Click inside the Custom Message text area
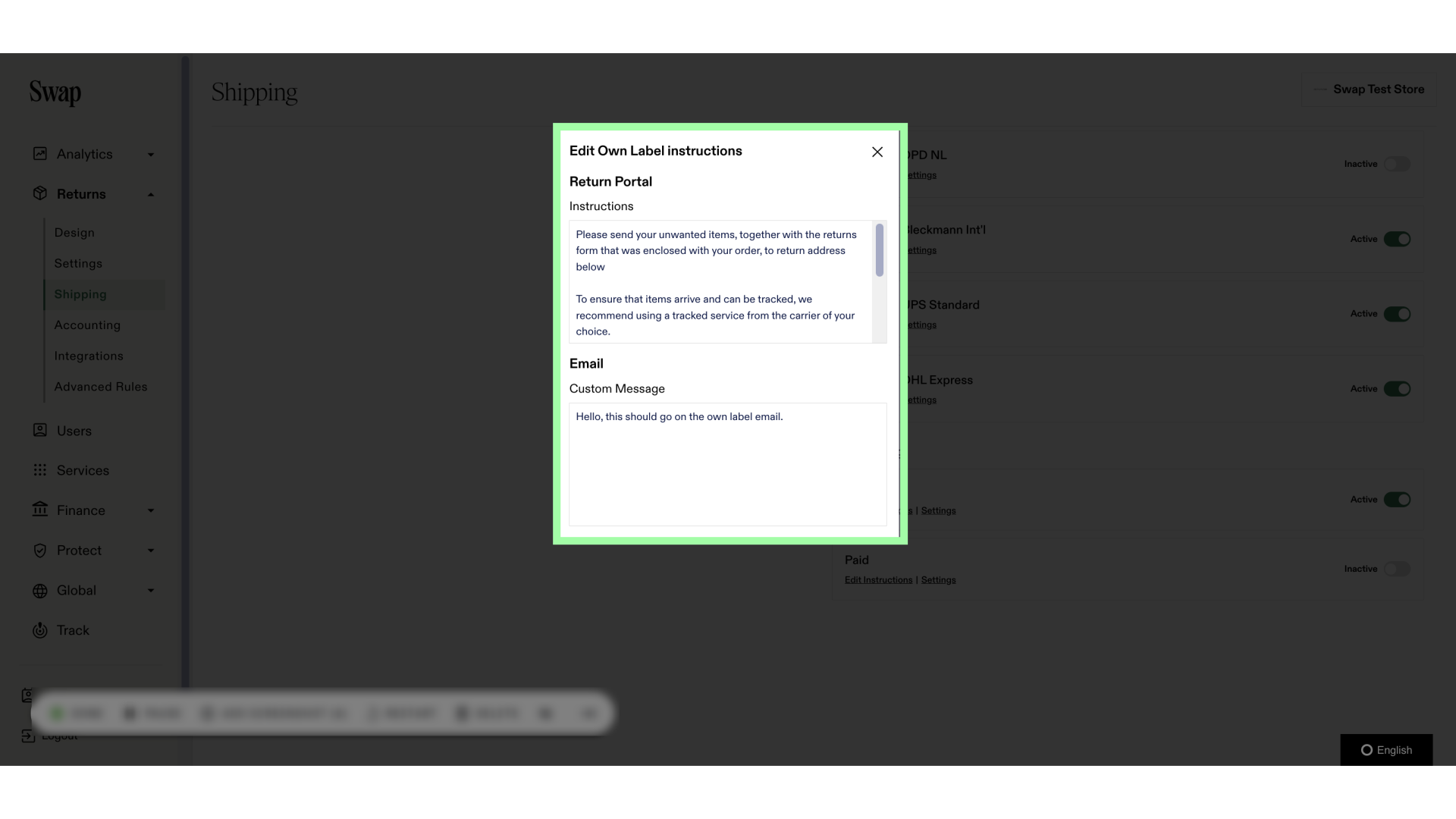Viewport: 1456px width, 819px height. click(x=728, y=464)
